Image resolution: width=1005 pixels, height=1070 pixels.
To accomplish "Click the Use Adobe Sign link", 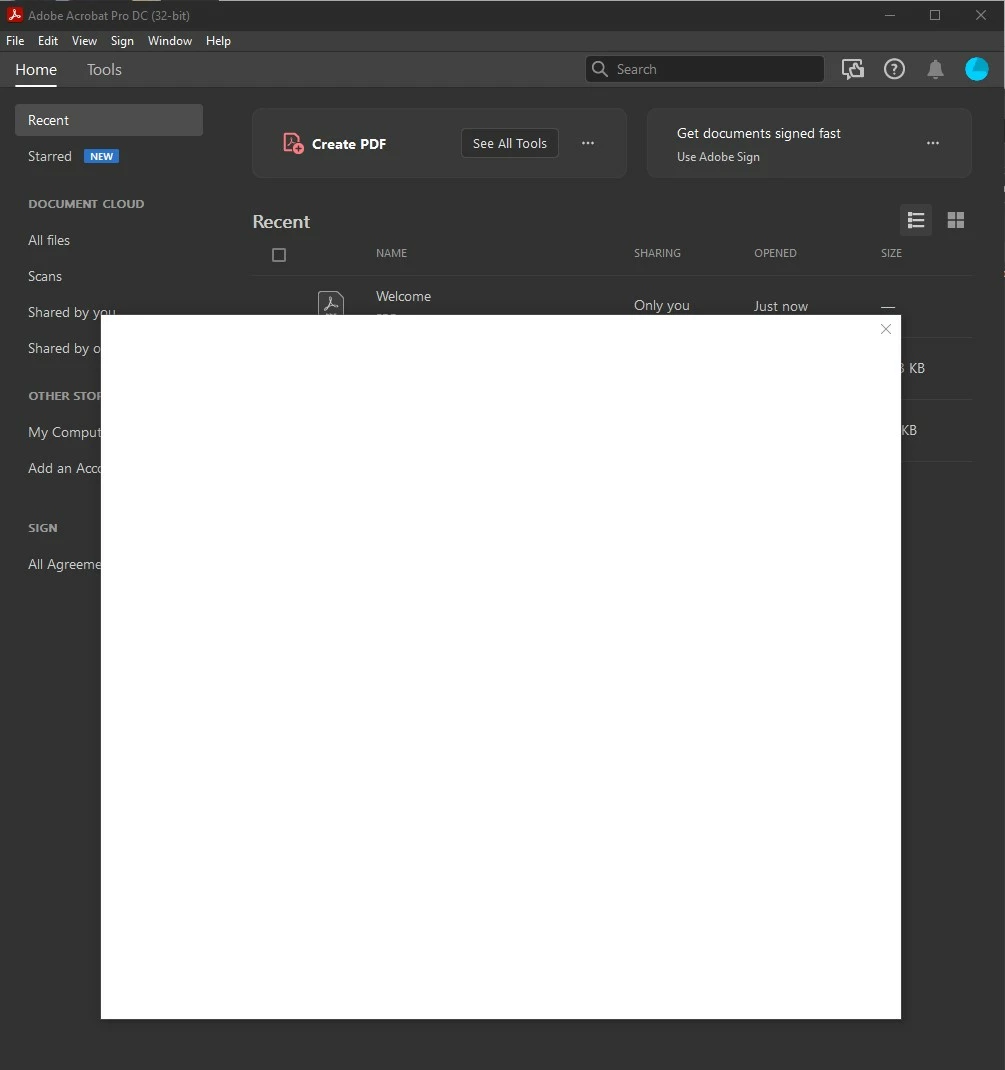I will 718,157.
